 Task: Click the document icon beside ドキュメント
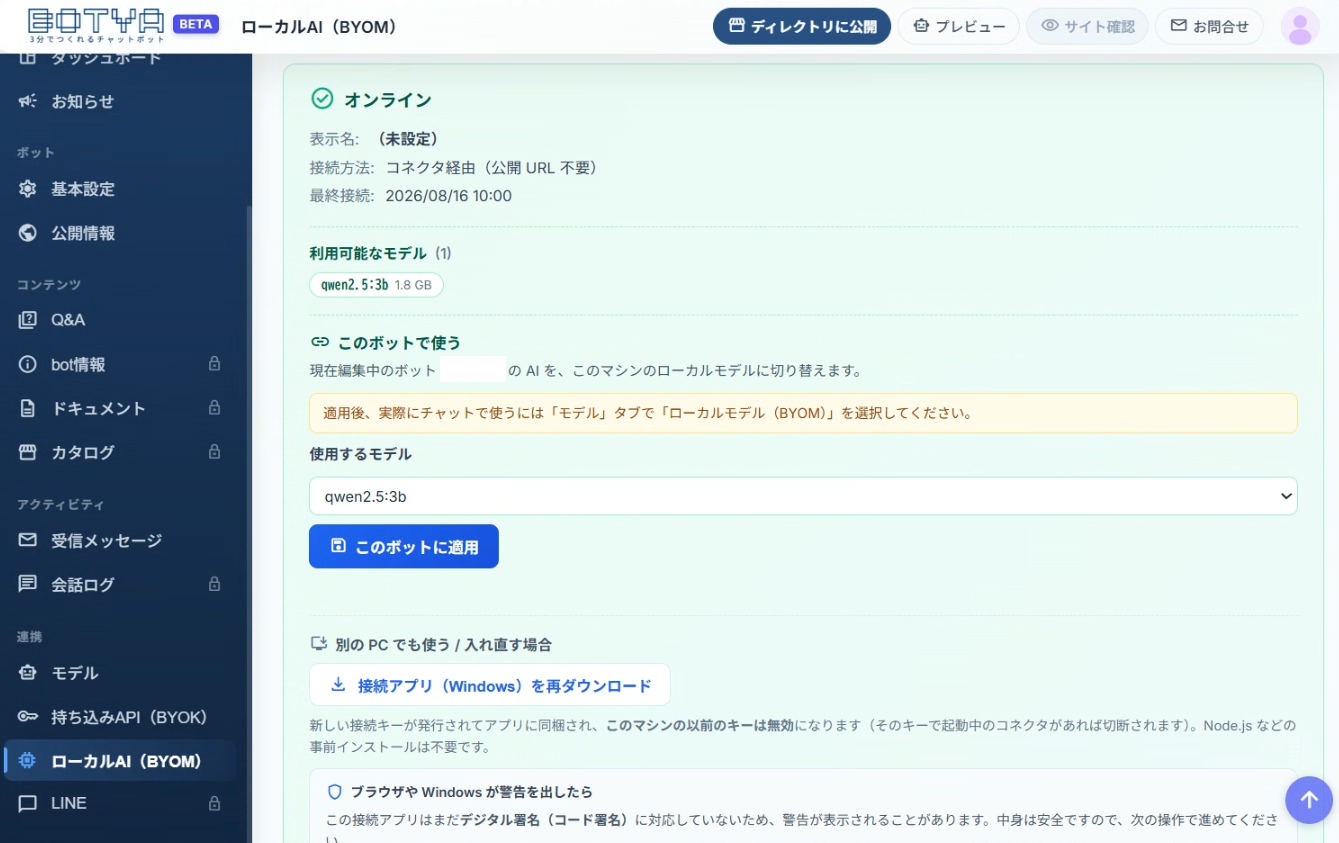[x=28, y=408]
